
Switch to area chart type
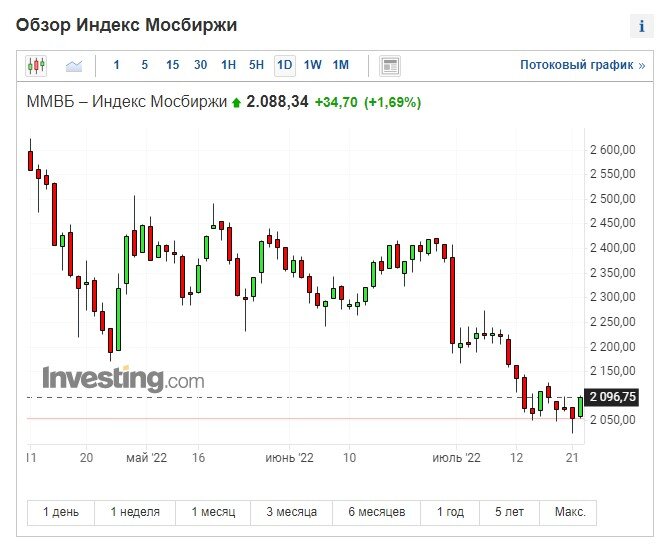click(74, 66)
